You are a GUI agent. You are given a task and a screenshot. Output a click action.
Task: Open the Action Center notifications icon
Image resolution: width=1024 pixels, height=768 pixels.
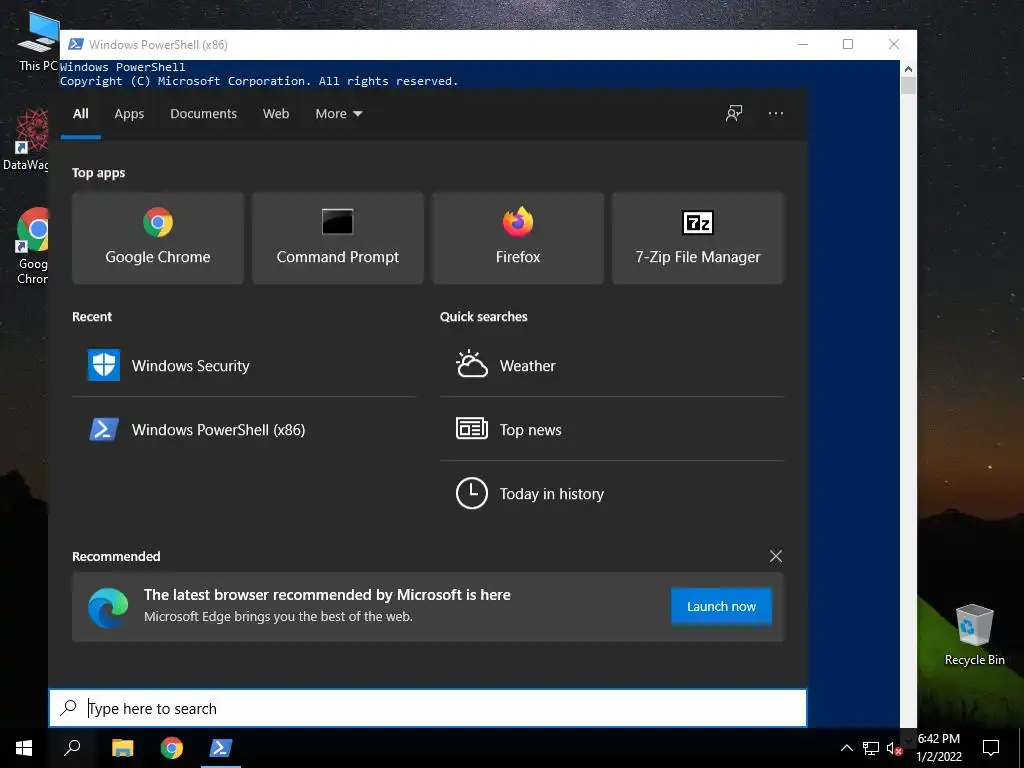991,748
